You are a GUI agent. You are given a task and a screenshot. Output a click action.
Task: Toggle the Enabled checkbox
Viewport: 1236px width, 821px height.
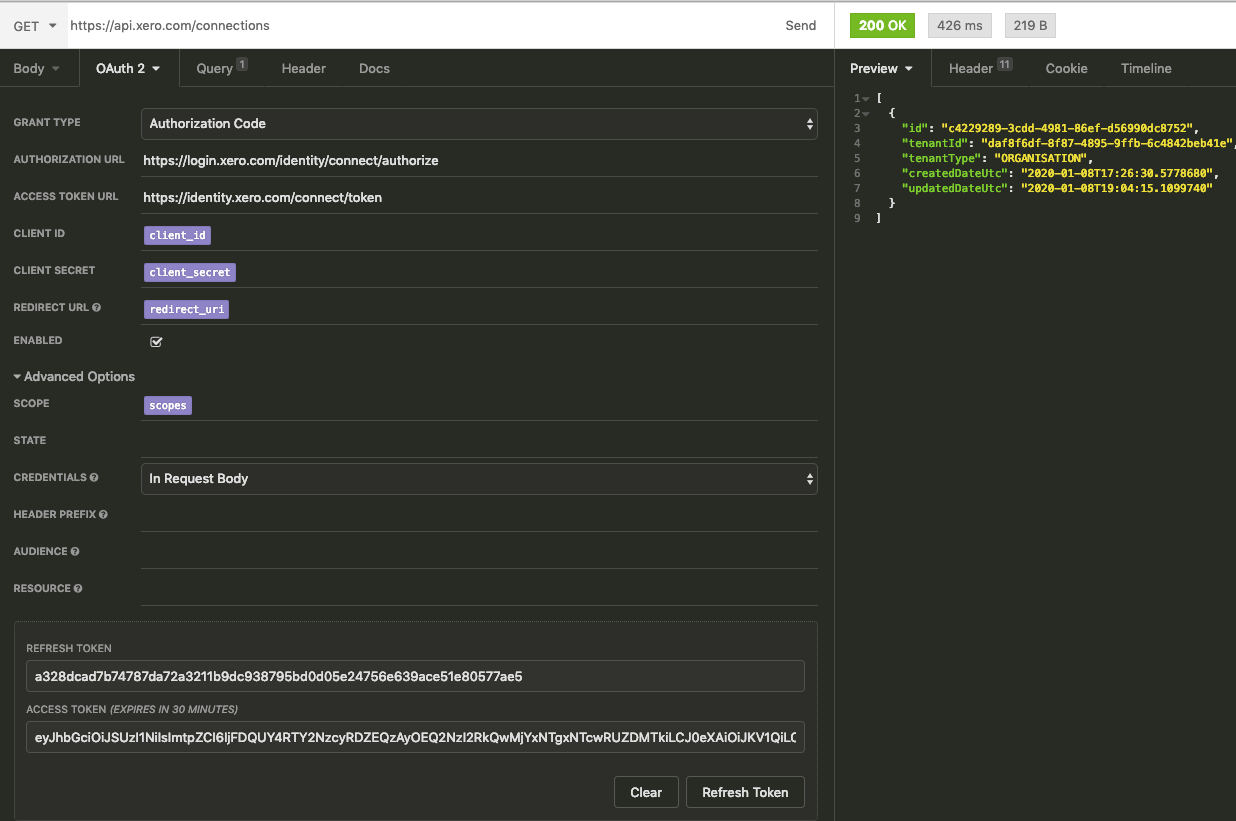point(156,342)
